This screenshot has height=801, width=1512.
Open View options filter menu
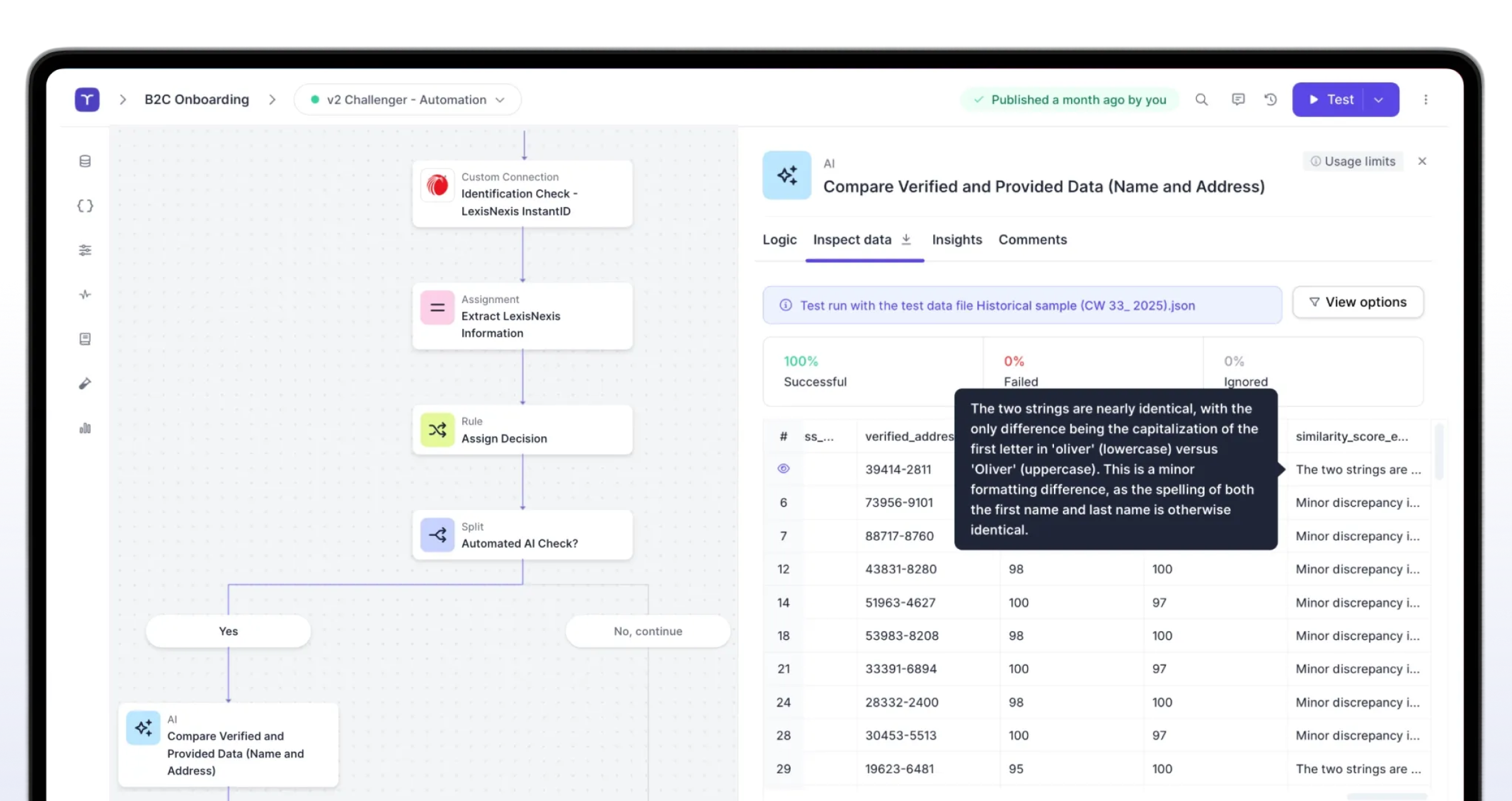pyautogui.click(x=1358, y=302)
